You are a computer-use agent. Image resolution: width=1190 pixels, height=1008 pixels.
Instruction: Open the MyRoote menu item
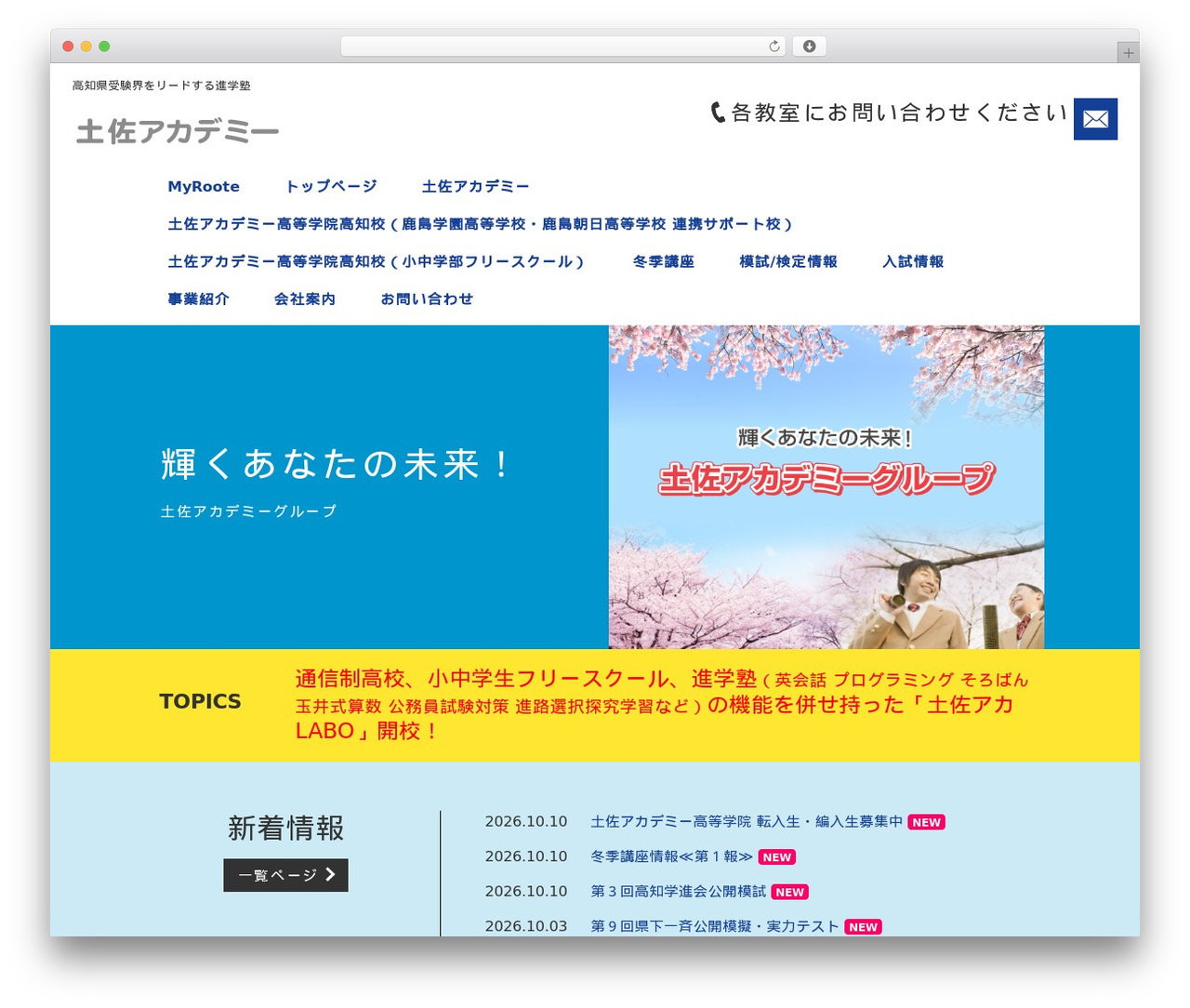click(204, 187)
